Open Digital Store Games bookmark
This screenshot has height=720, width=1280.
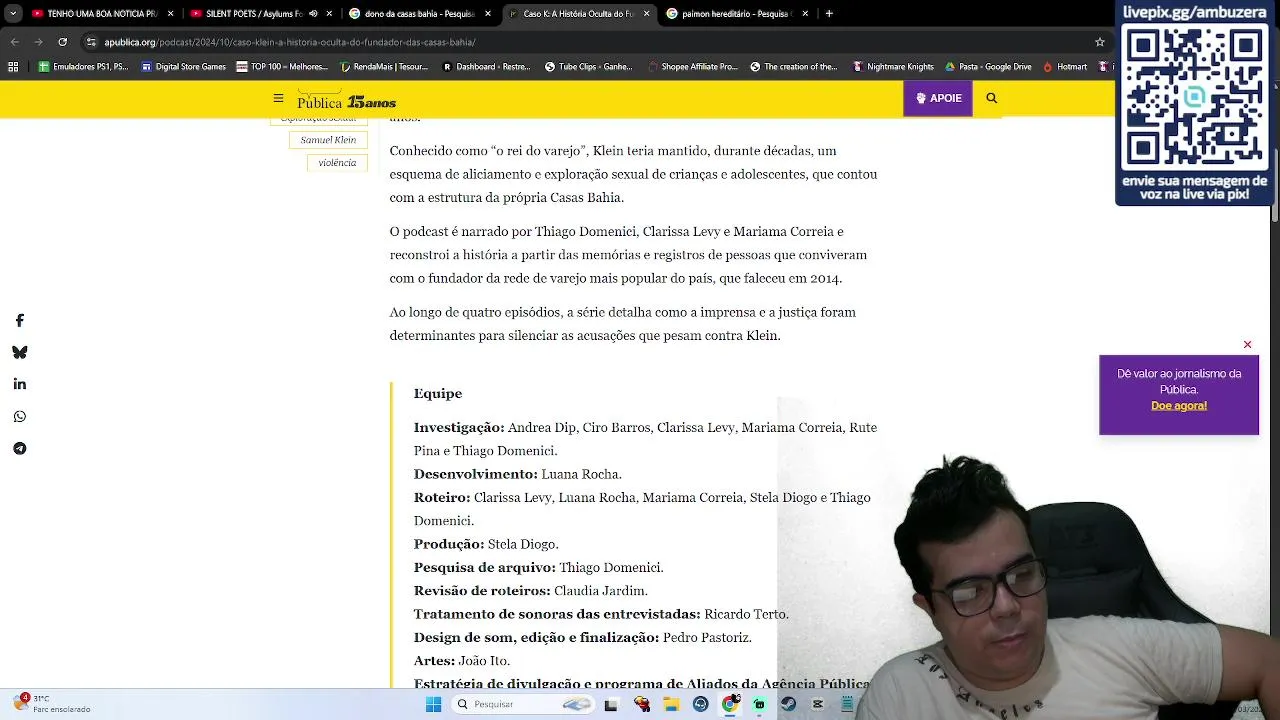(x=184, y=67)
